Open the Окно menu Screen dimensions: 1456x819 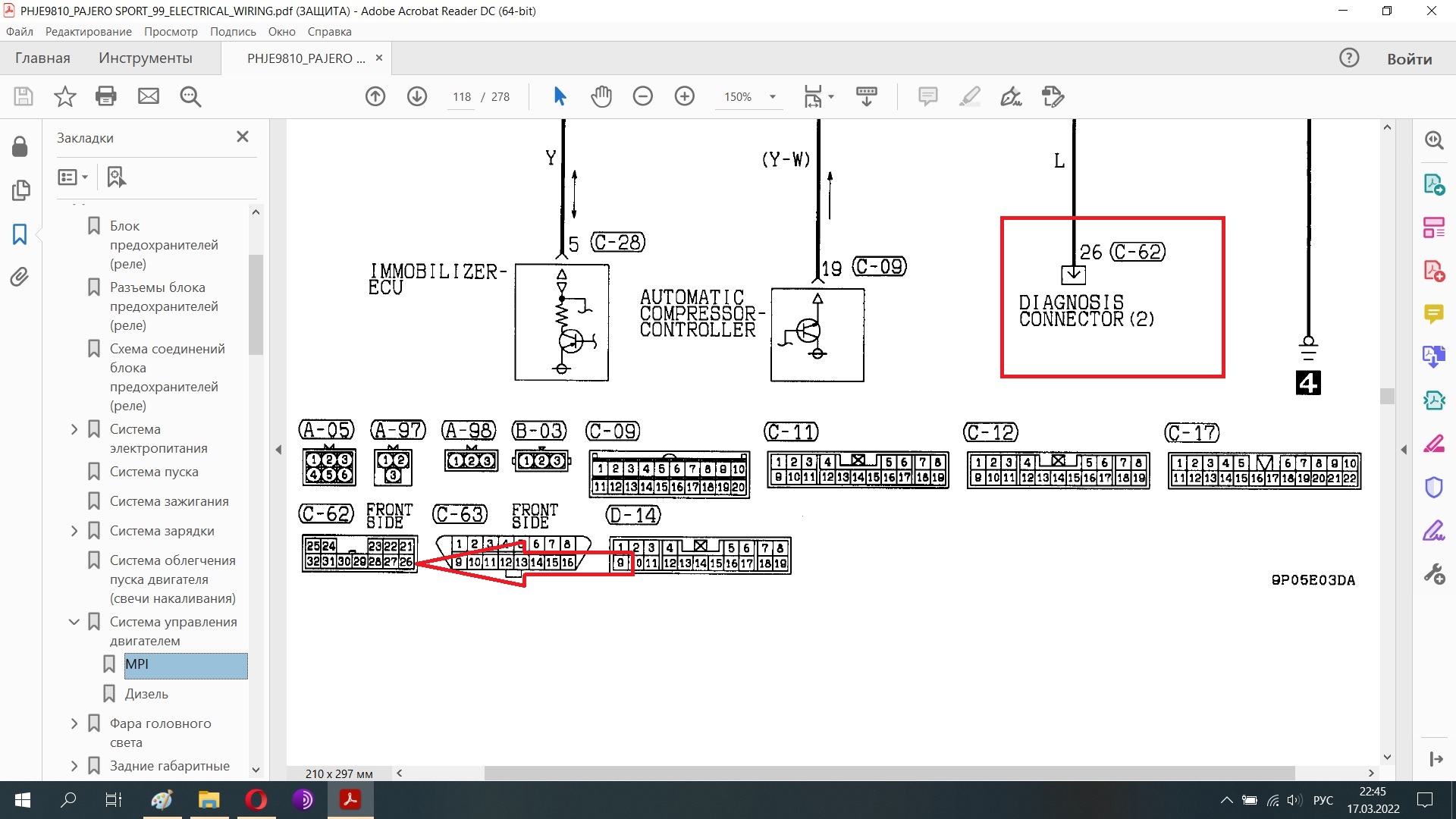(281, 32)
